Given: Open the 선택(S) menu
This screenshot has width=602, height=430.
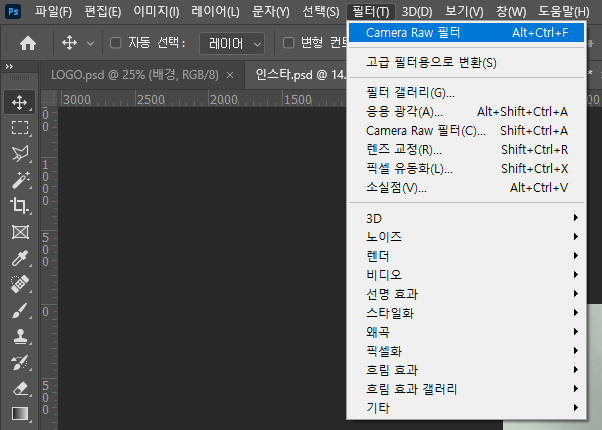Looking at the screenshot, I should coord(321,12).
